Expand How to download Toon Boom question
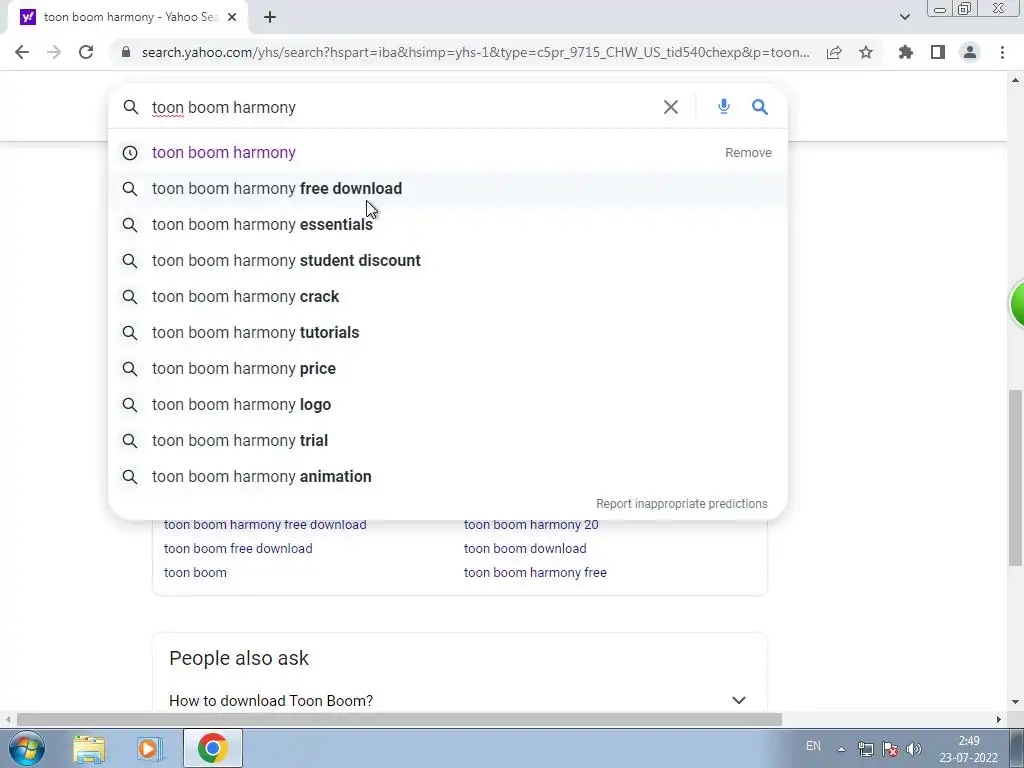The image size is (1024, 768). pyautogui.click(x=460, y=700)
